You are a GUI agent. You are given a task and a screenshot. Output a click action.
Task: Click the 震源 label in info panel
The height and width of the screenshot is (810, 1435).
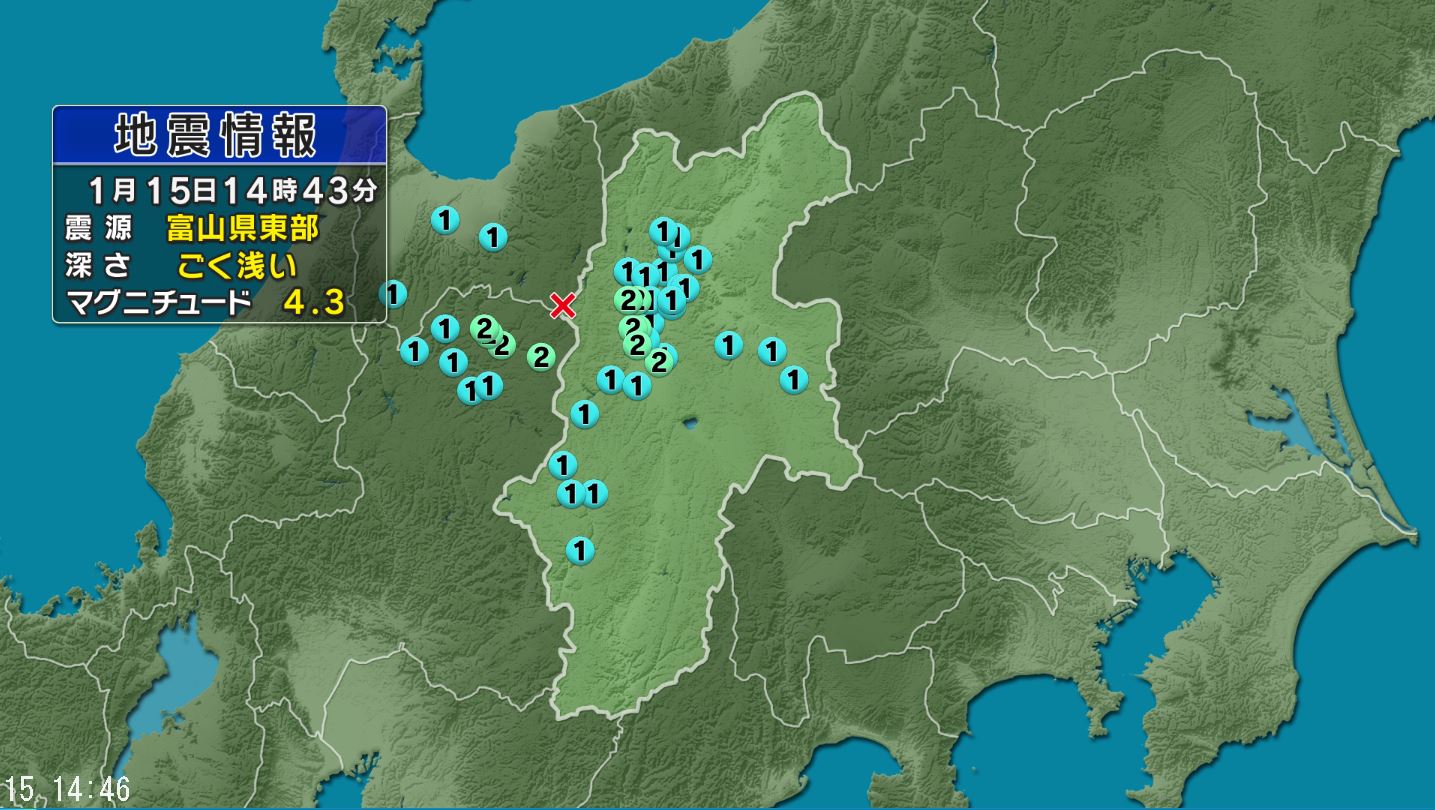pos(98,229)
